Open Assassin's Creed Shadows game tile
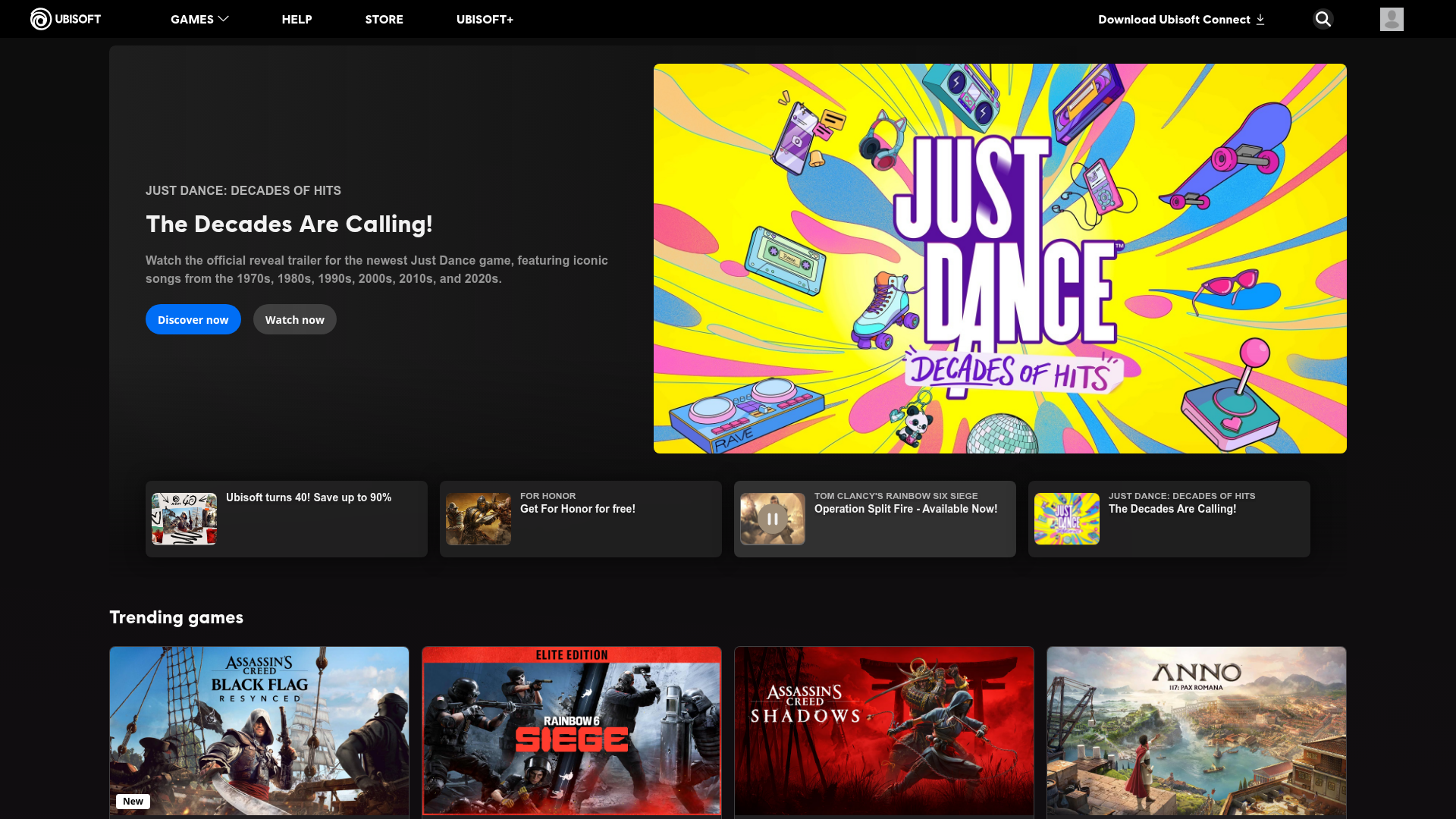The height and width of the screenshot is (819, 1456). 884,732
